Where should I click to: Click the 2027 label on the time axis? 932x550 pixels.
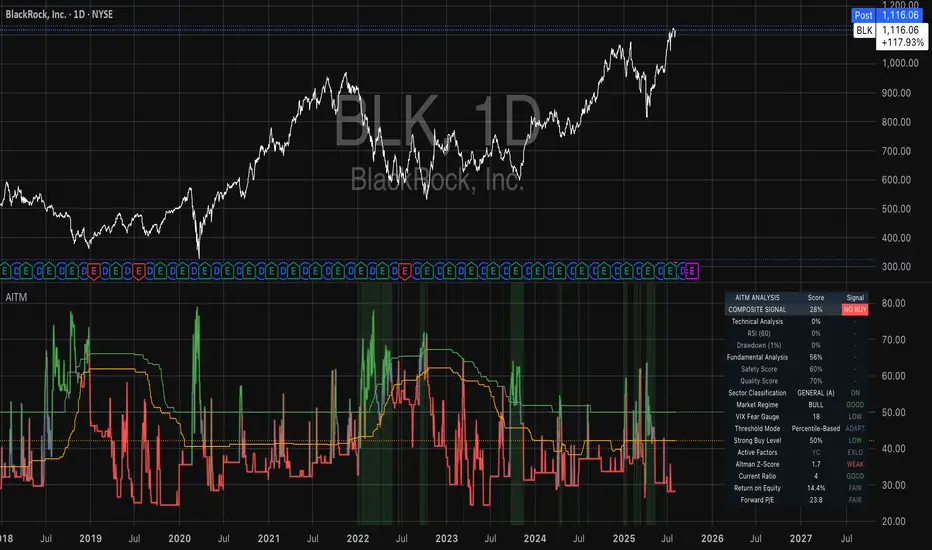(801, 538)
